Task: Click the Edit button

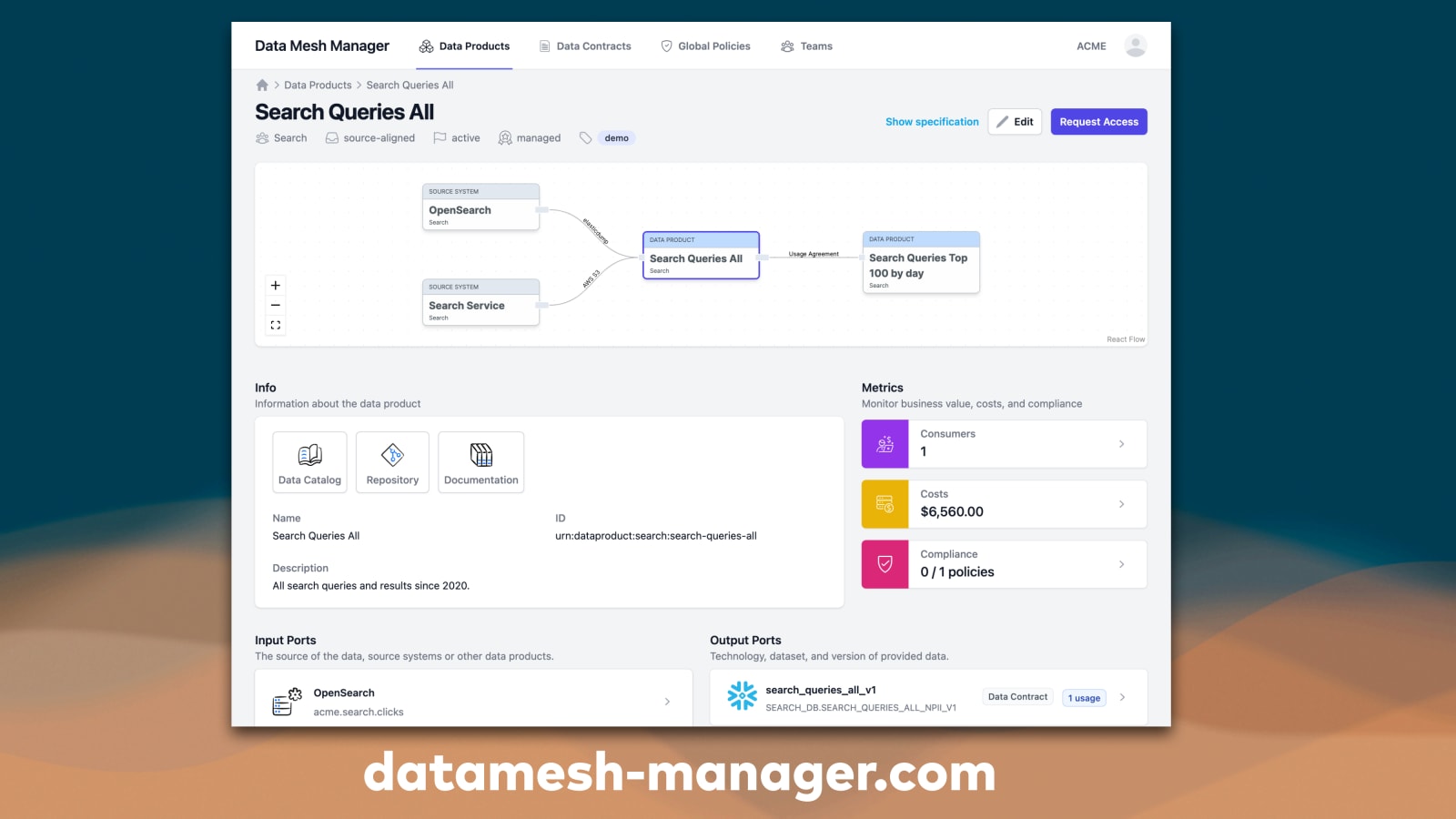Action: (1015, 122)
